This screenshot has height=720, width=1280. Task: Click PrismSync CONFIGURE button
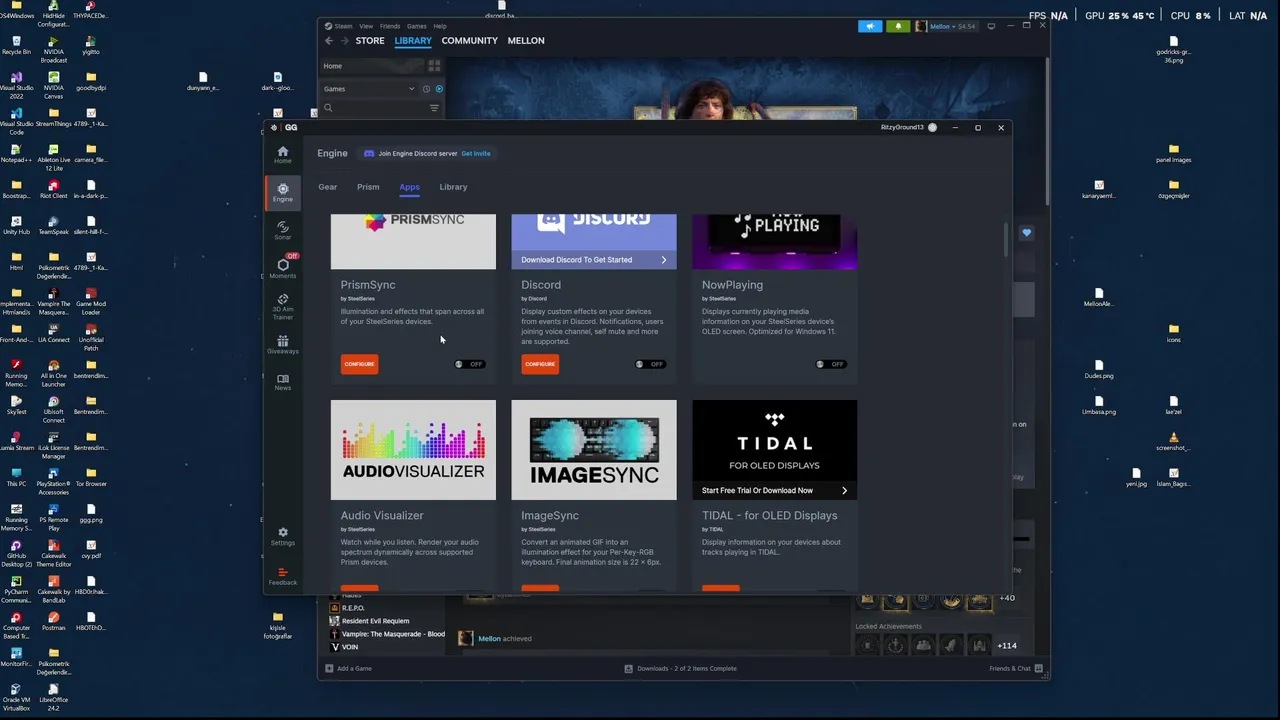coord(359,364)
